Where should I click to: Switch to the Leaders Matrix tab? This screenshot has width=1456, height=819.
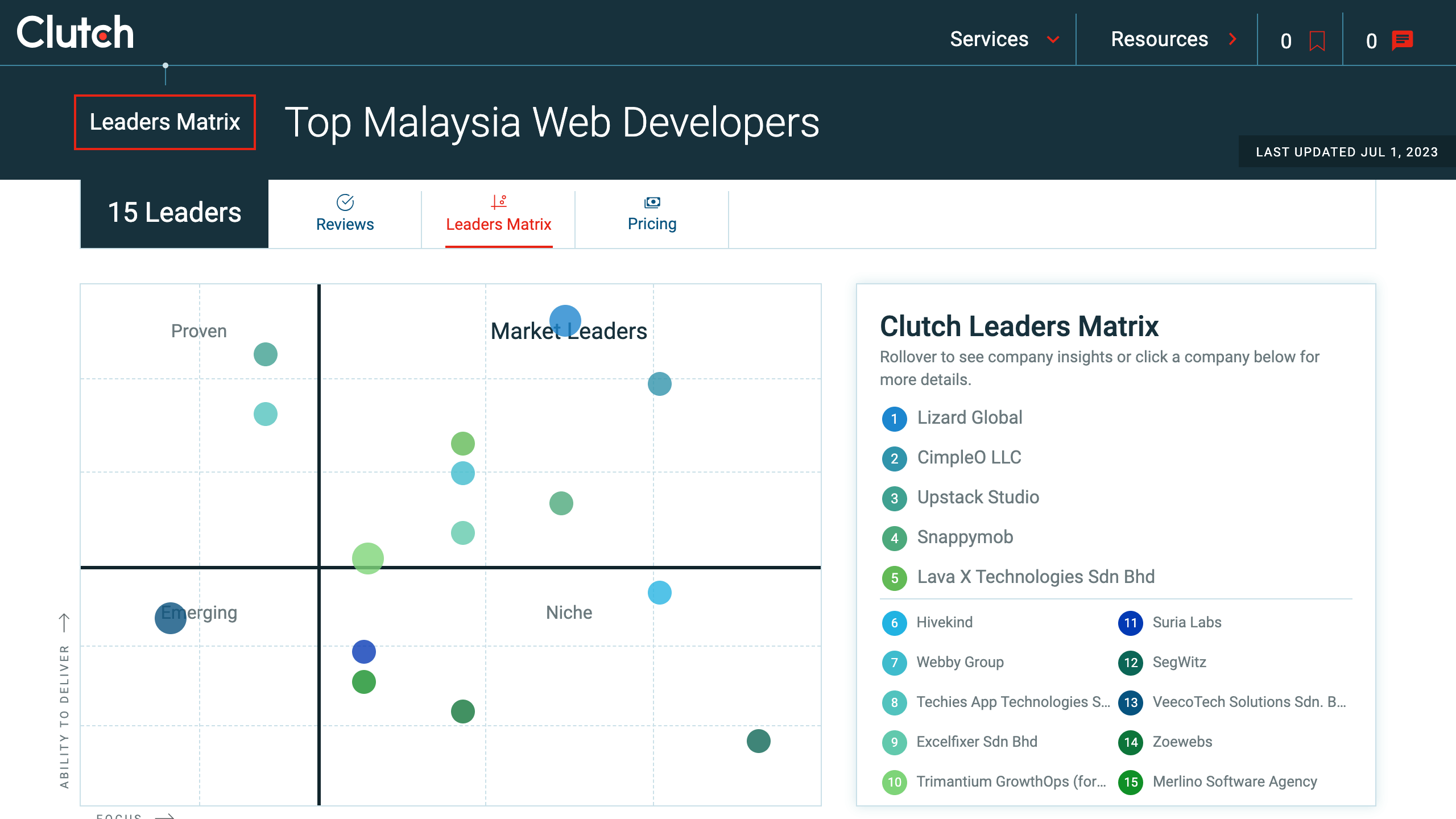coord(499,214)
